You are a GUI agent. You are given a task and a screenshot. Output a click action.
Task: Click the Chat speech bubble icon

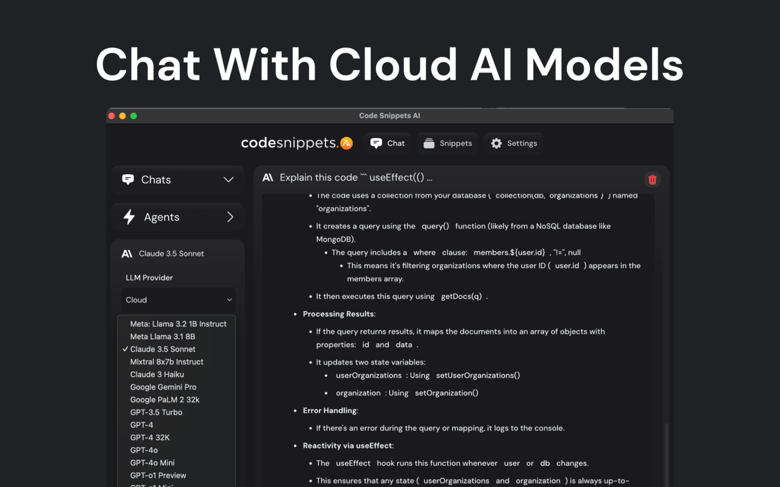point(376,143)
